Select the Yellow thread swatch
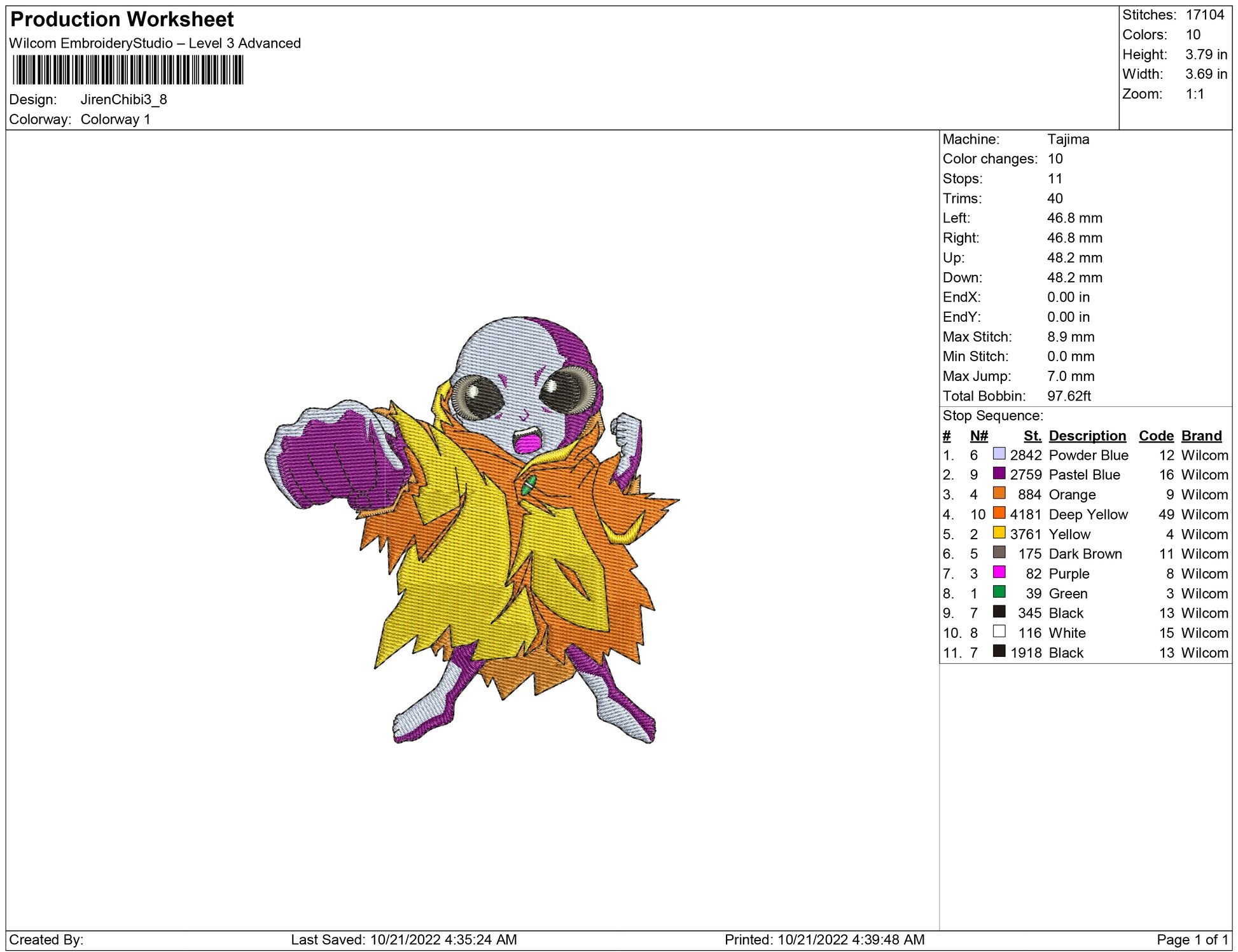Viewport: 1238px width, 952px height. (x=999, y=532)
